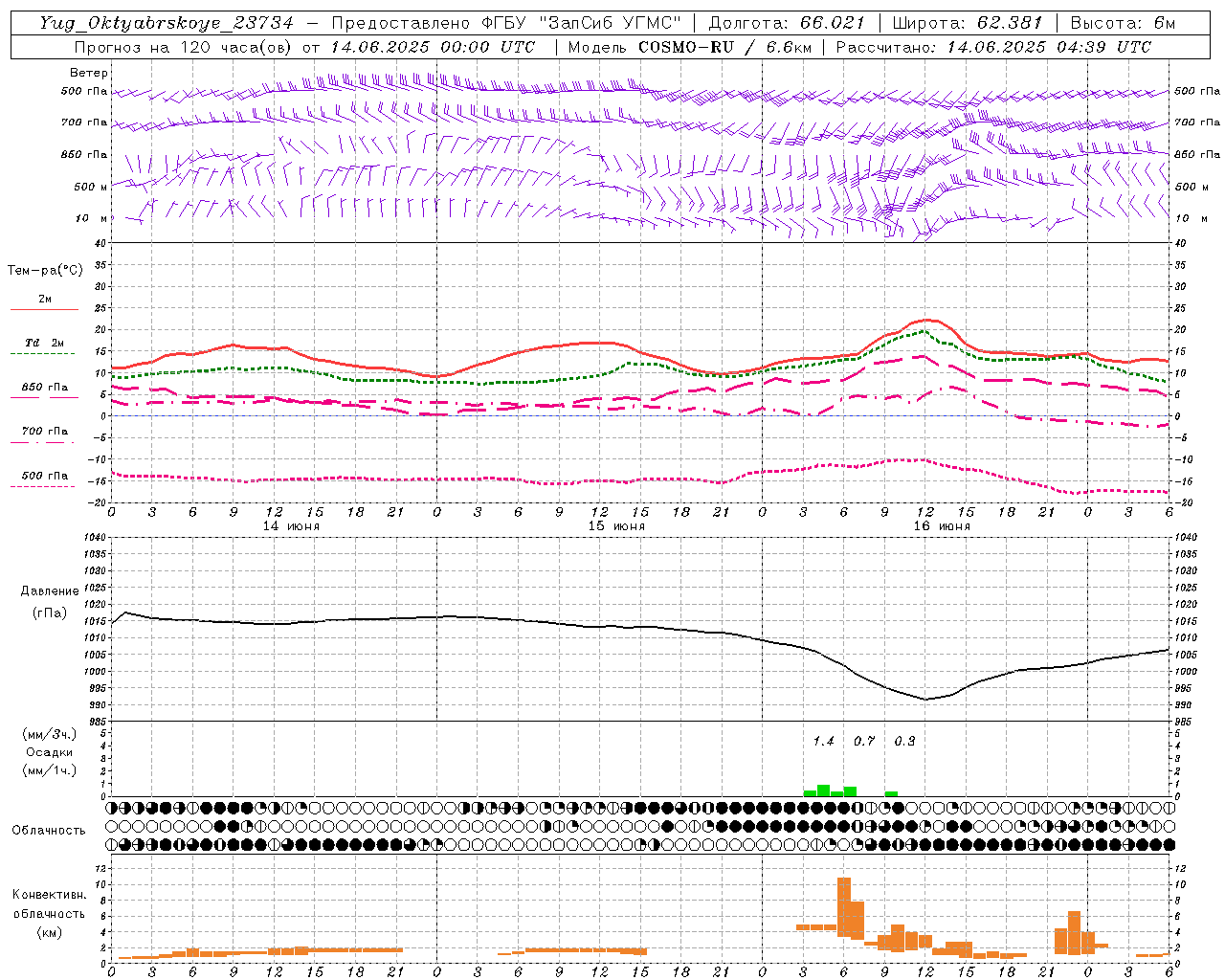Click the provider text ФГБУ "ЗапСиб УГМС"
The image size is (1225, 980).
[x=582, y=23]
